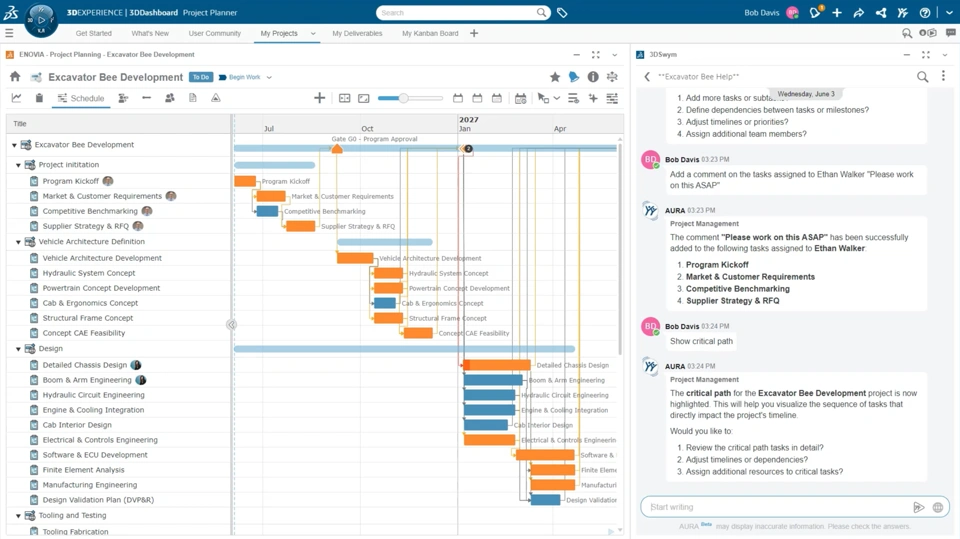This screenshot has height=539, width=960.
Task: Collapse Vehicle Architecture Definition group
Action: (18, 242)
